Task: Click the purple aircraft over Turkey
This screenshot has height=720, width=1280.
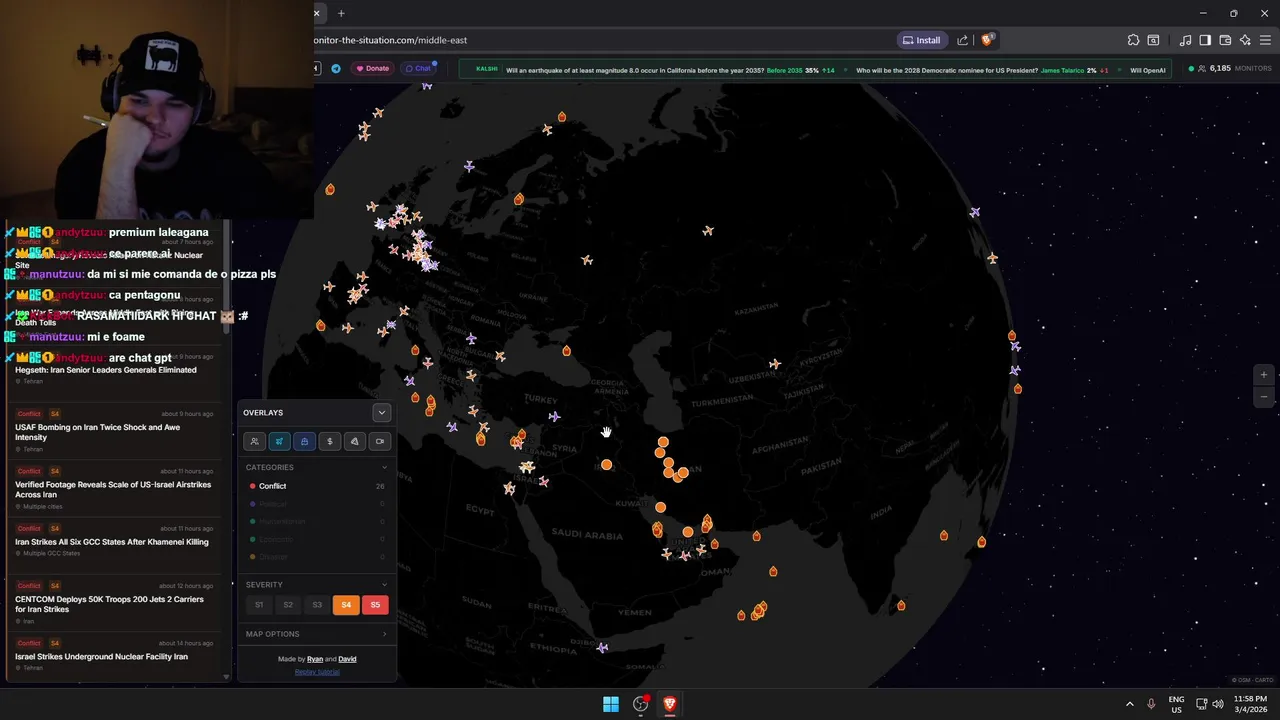Action: click(x=554, y=416)
